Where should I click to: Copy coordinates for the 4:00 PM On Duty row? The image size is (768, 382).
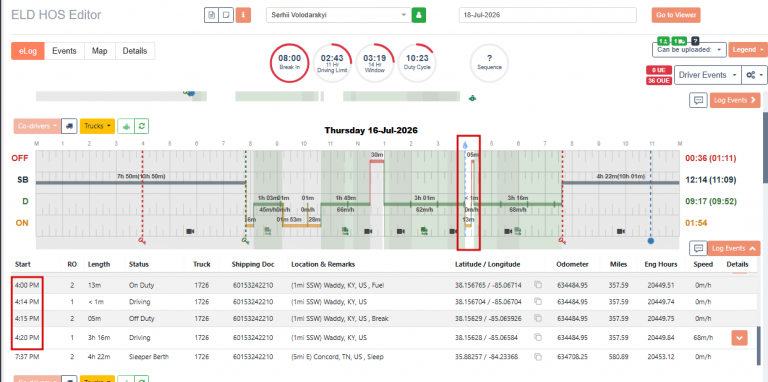[538, 285]
